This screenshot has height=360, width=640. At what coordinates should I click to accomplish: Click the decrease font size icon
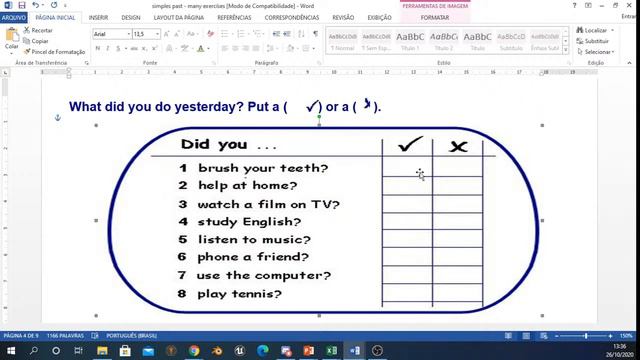click(178, 34)
